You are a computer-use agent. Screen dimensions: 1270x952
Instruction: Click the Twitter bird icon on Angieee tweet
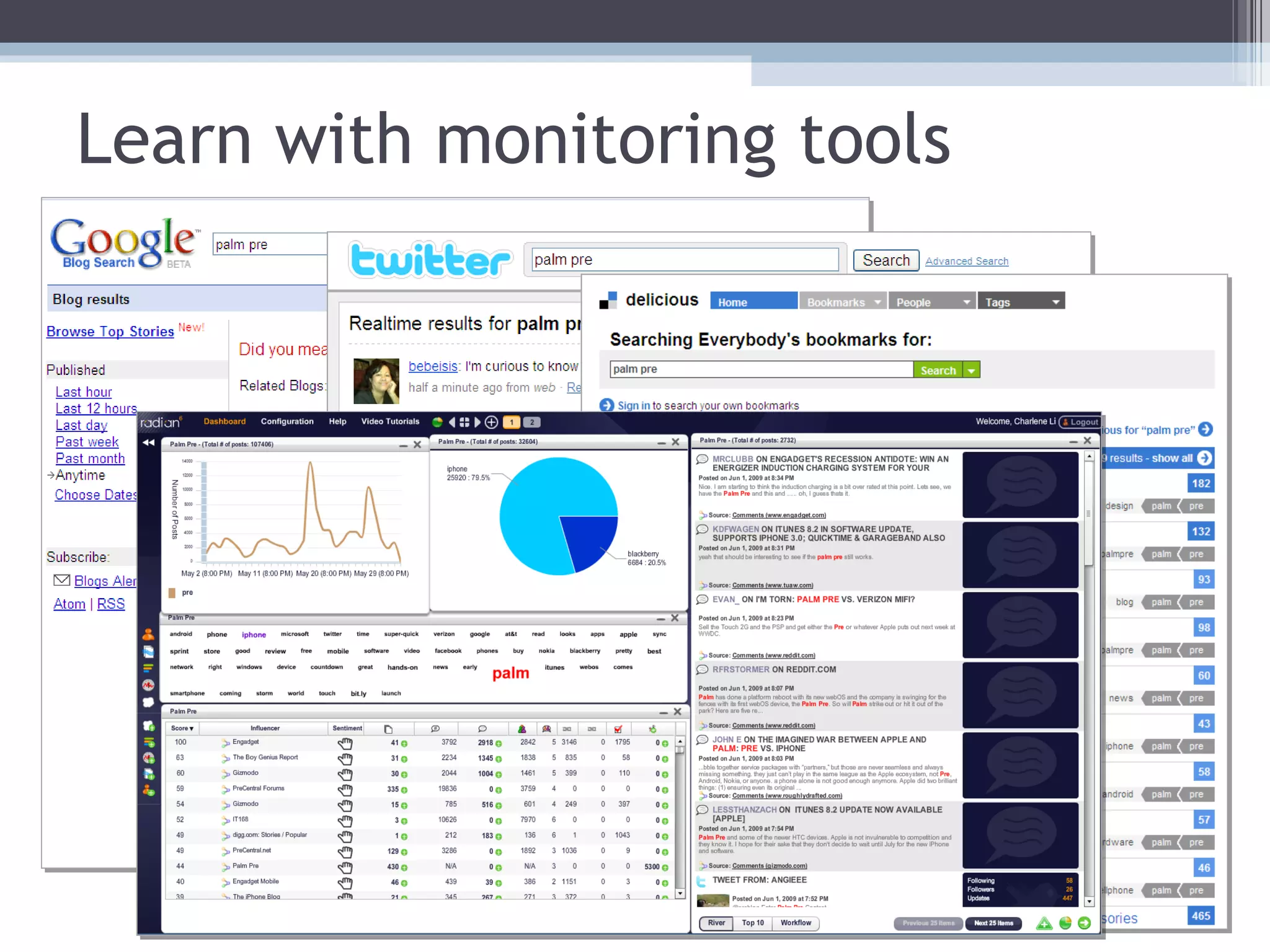(x=702, y=881)
